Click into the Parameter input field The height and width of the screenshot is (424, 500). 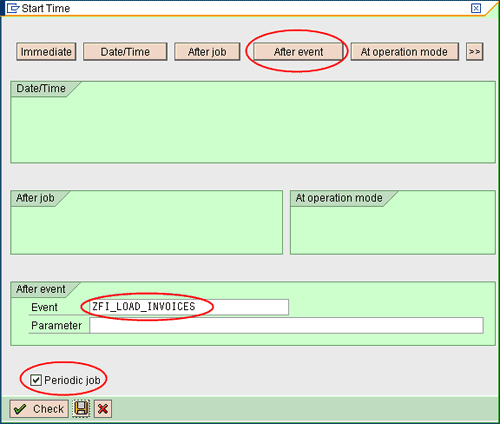coord(286,325)
